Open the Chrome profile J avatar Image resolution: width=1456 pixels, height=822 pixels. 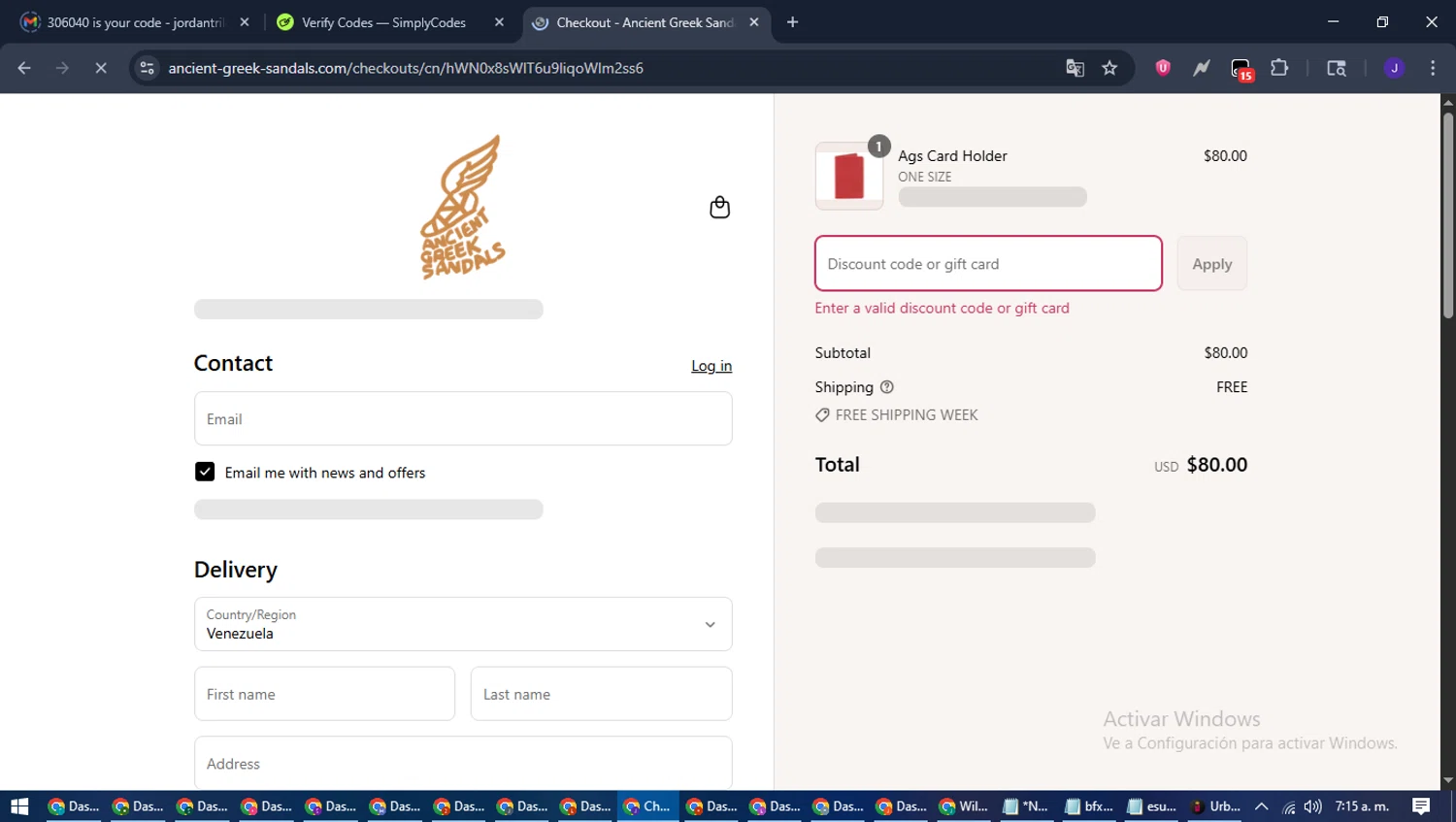1394,68
